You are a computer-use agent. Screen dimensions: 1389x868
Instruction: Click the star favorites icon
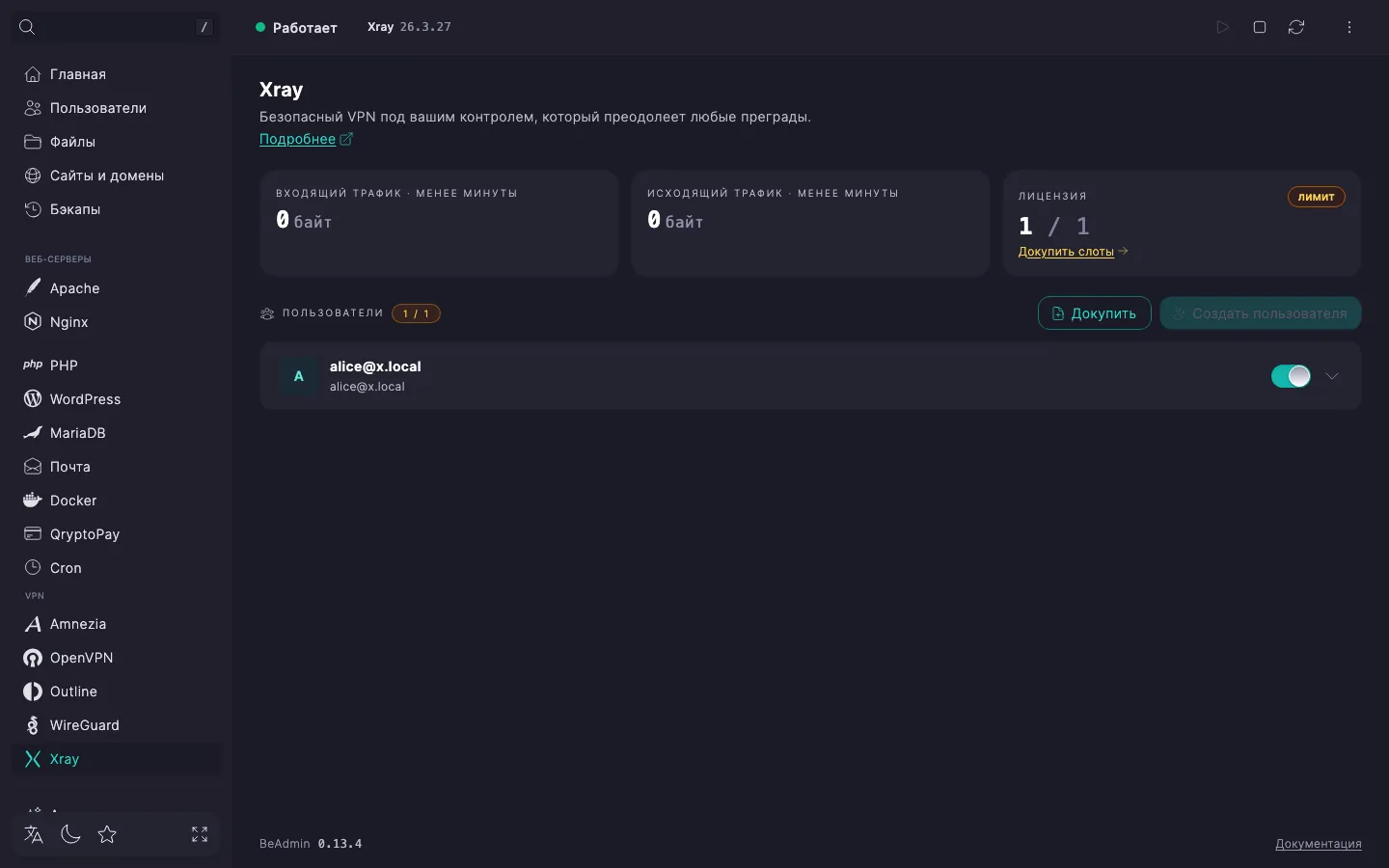[107, 834]
